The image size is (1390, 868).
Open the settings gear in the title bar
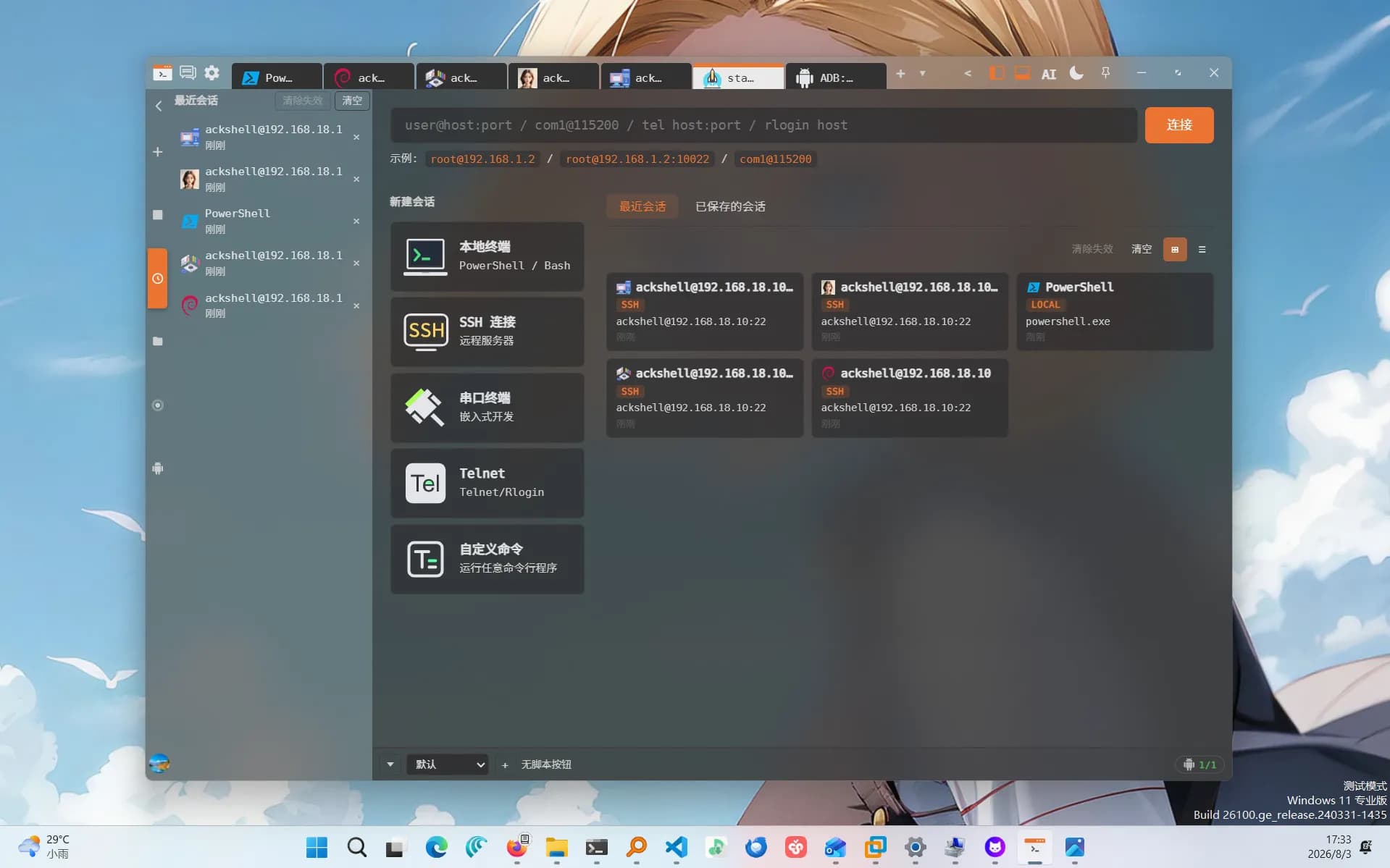coord(212,72)
